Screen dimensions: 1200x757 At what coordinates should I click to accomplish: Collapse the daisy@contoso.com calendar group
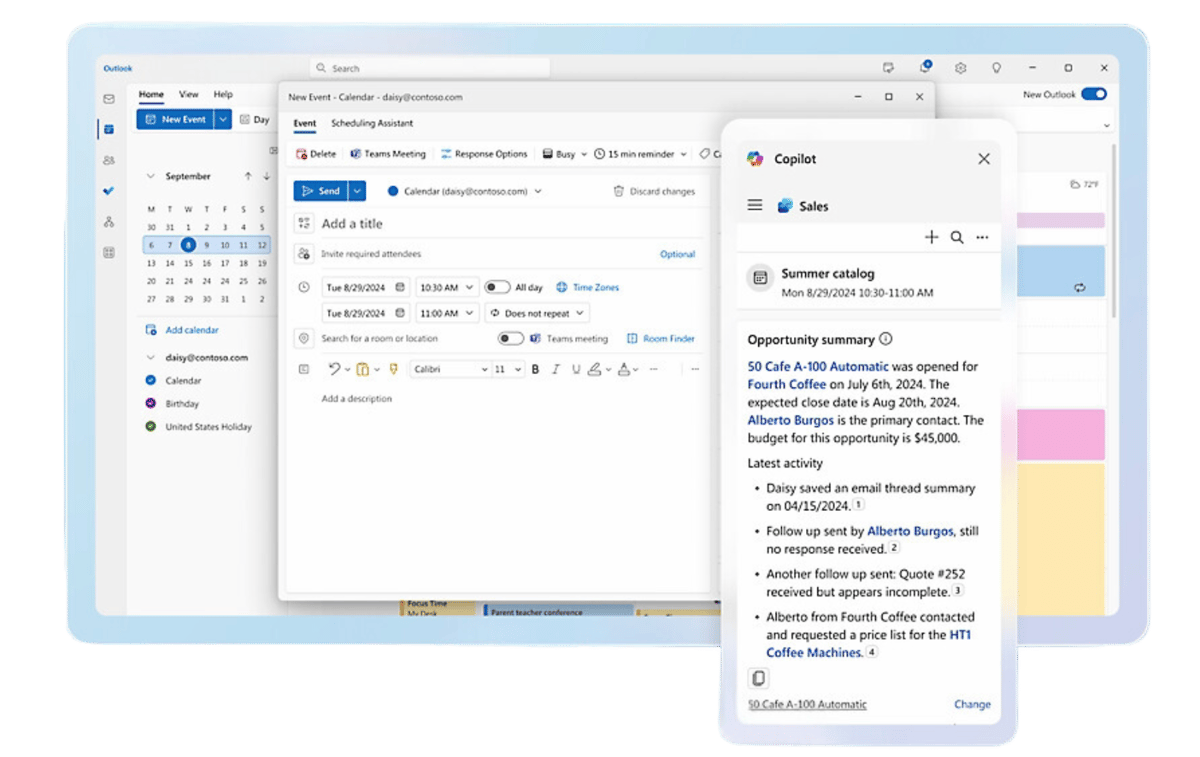click(150, 357)
